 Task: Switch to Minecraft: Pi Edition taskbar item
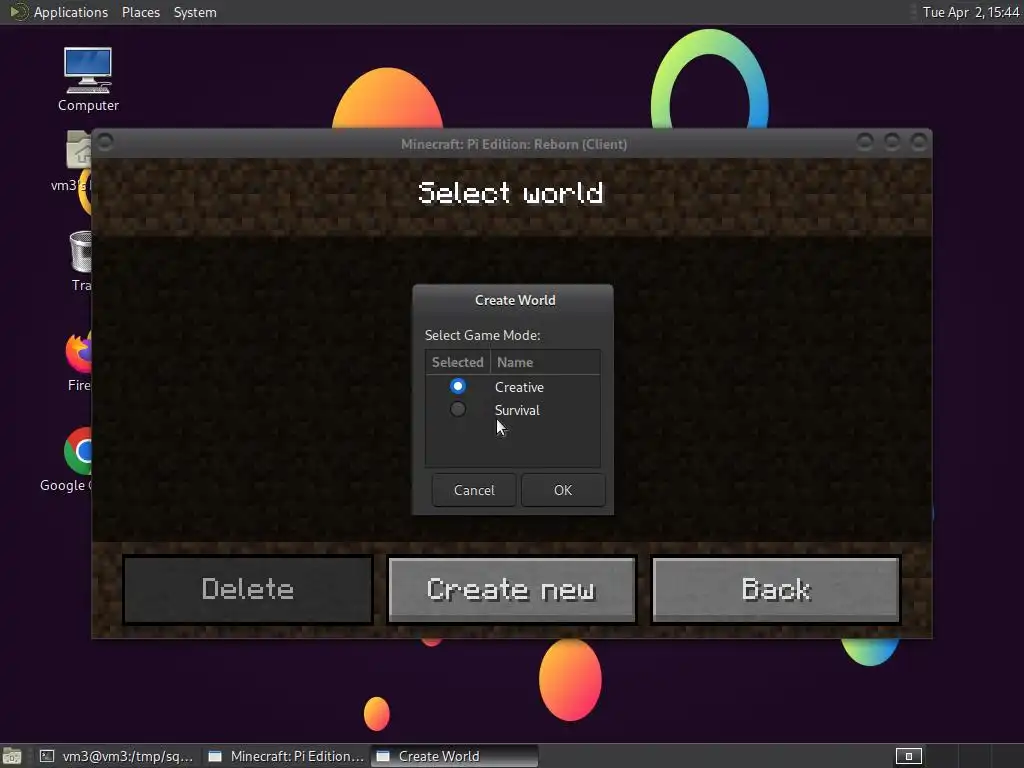[x=285, y=756]
